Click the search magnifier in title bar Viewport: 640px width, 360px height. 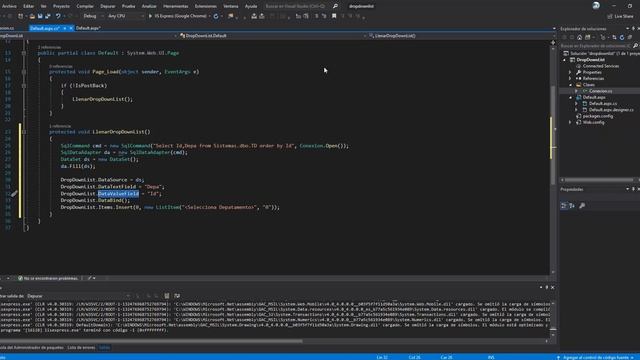click(335, 6)
